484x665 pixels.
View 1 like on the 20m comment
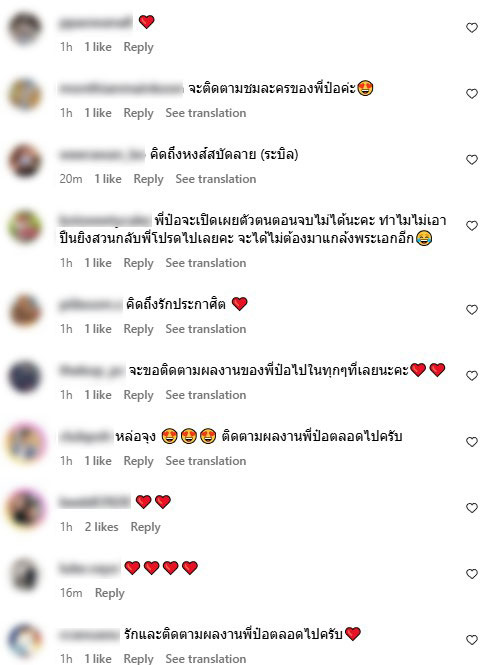click(108, 179)
